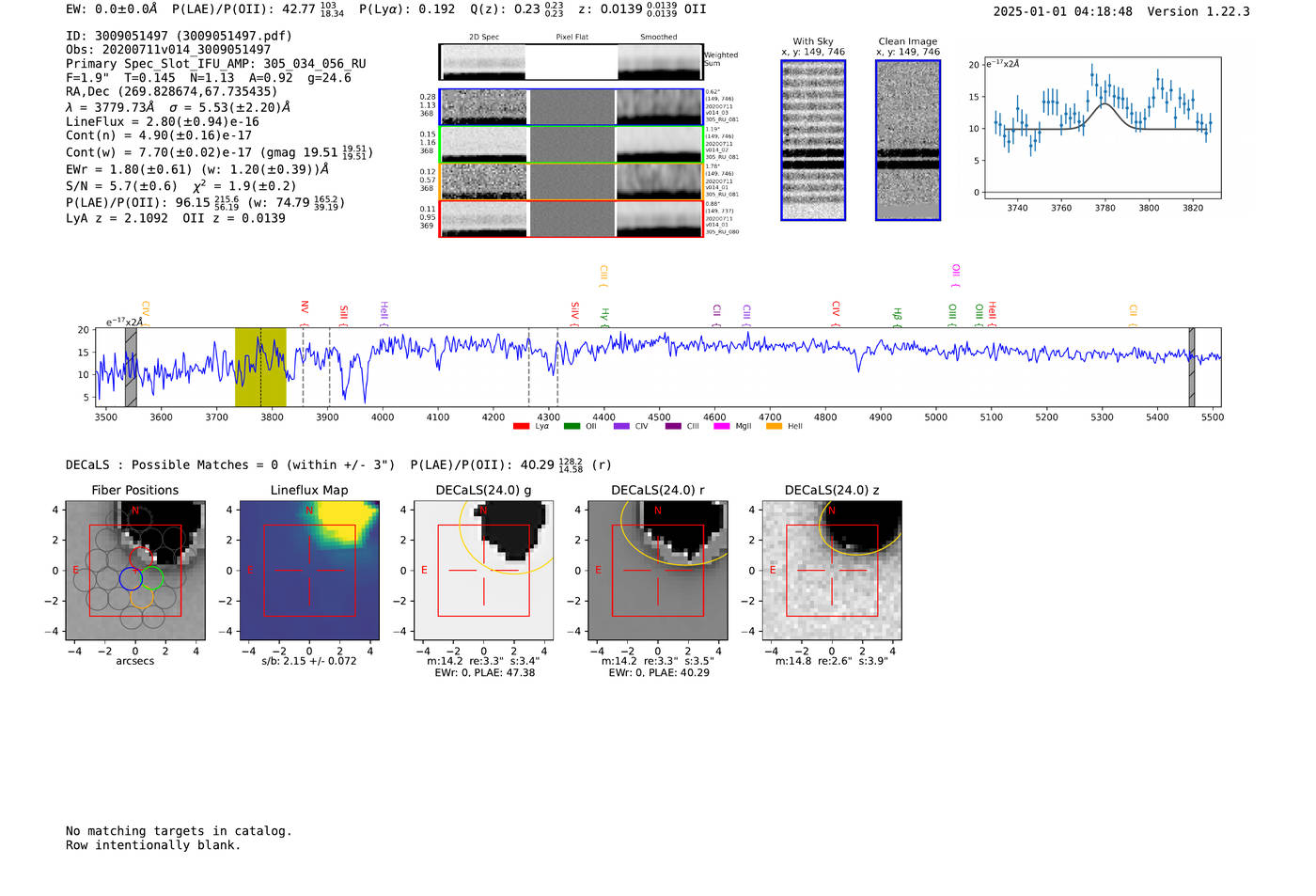Click the blue fiber circle in Fiber Positions
This screenshot has height=896, width=1316.
tap(131, 578)
